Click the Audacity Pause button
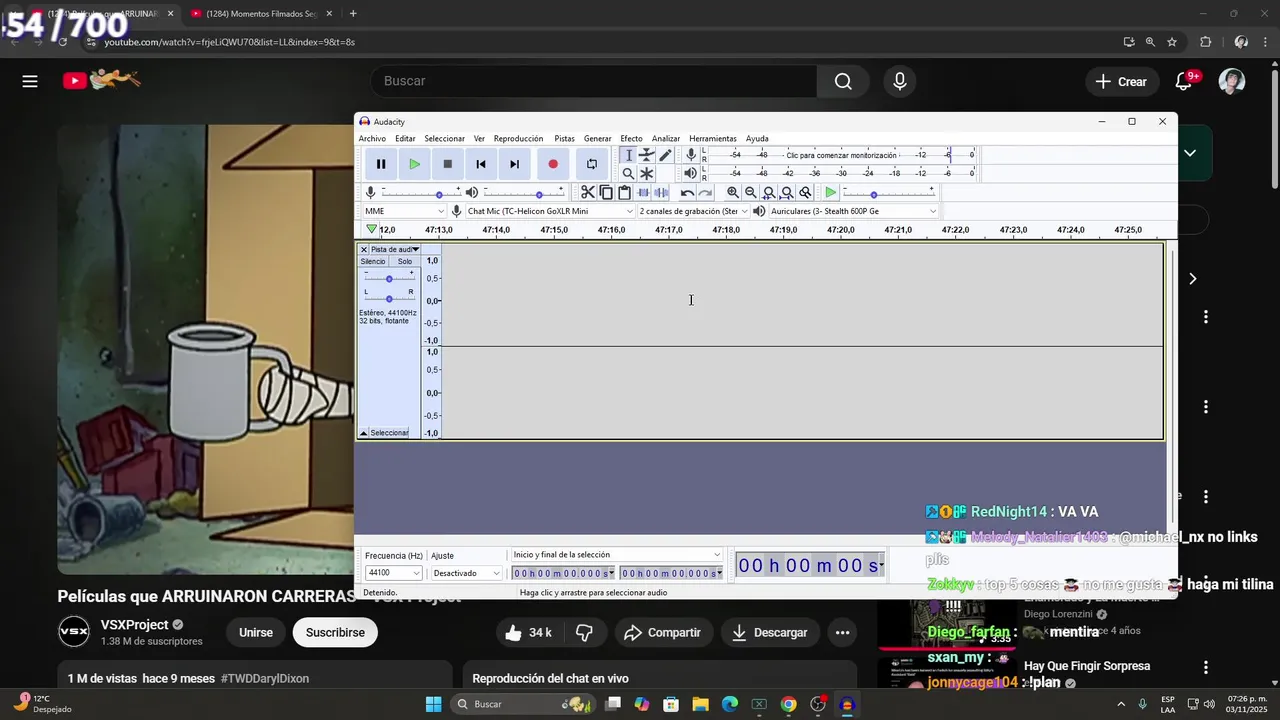 381,164
